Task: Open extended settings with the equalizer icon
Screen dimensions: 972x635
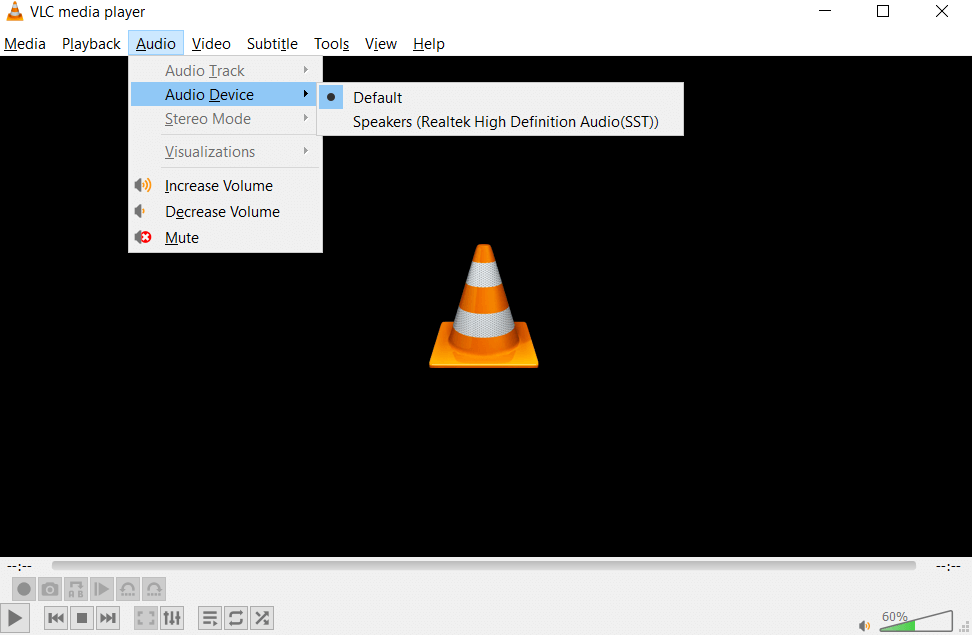Action: [x=171, y=618]
